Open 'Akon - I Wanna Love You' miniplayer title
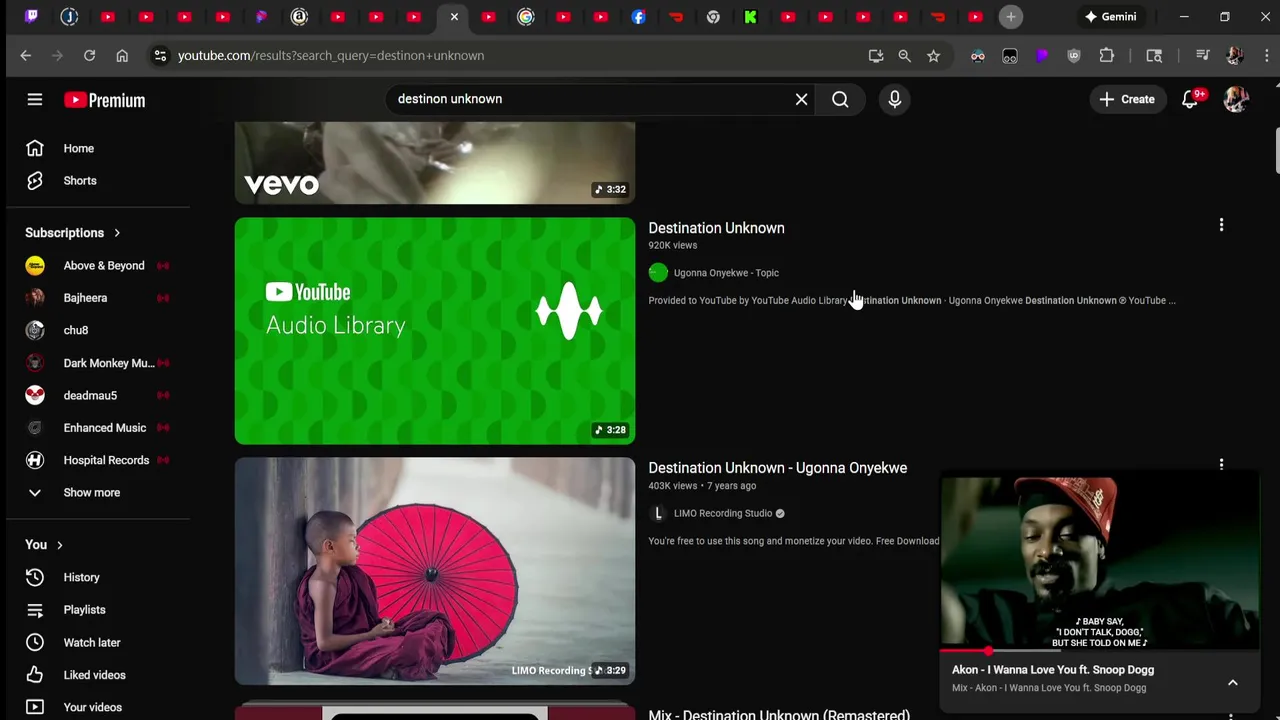Viewport: 1280px width, 720px height. coord(1053,670)
